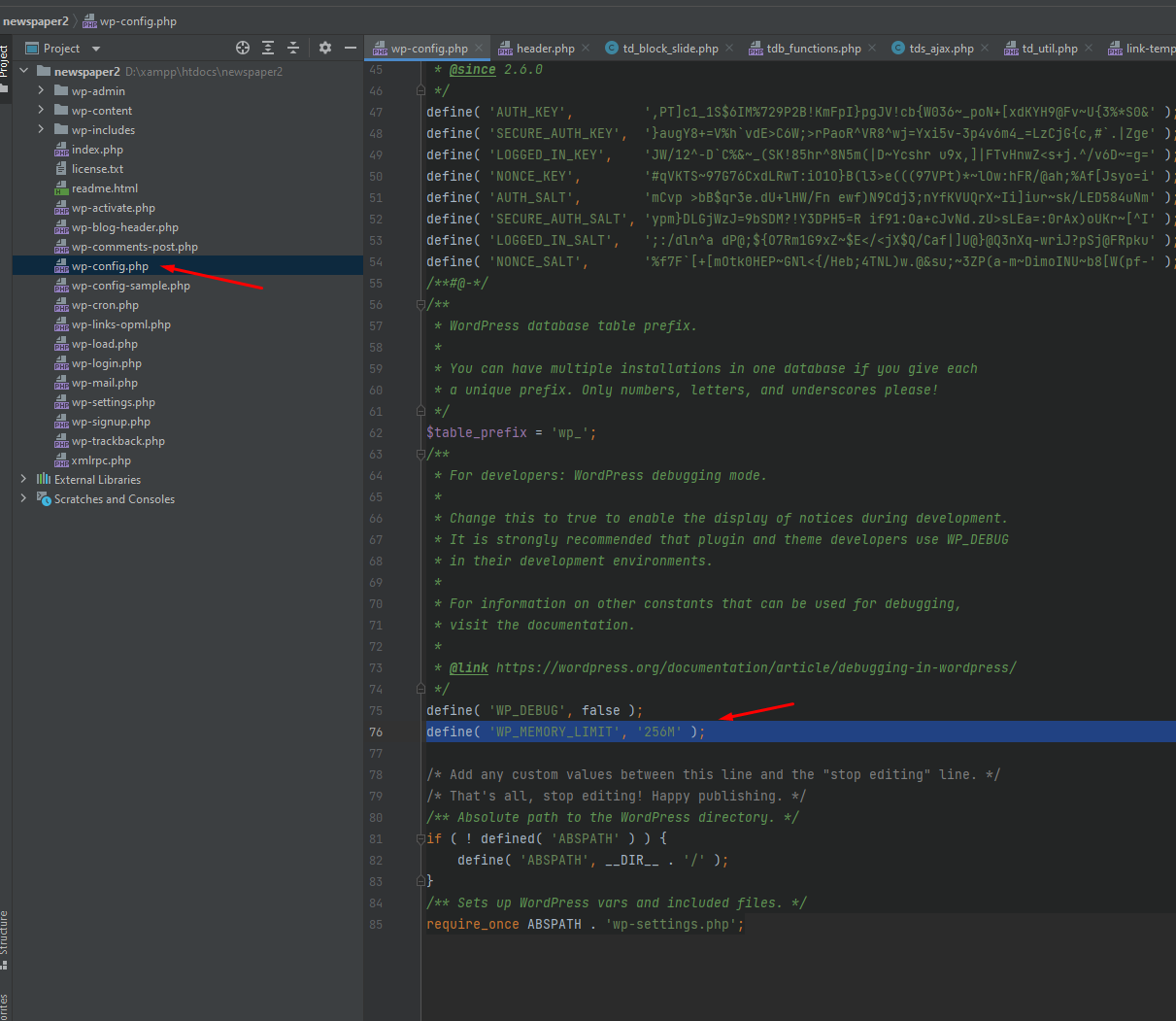Close the td_util.php editor tab
The image size is (1176, 1021).
tap(1089, 48)
